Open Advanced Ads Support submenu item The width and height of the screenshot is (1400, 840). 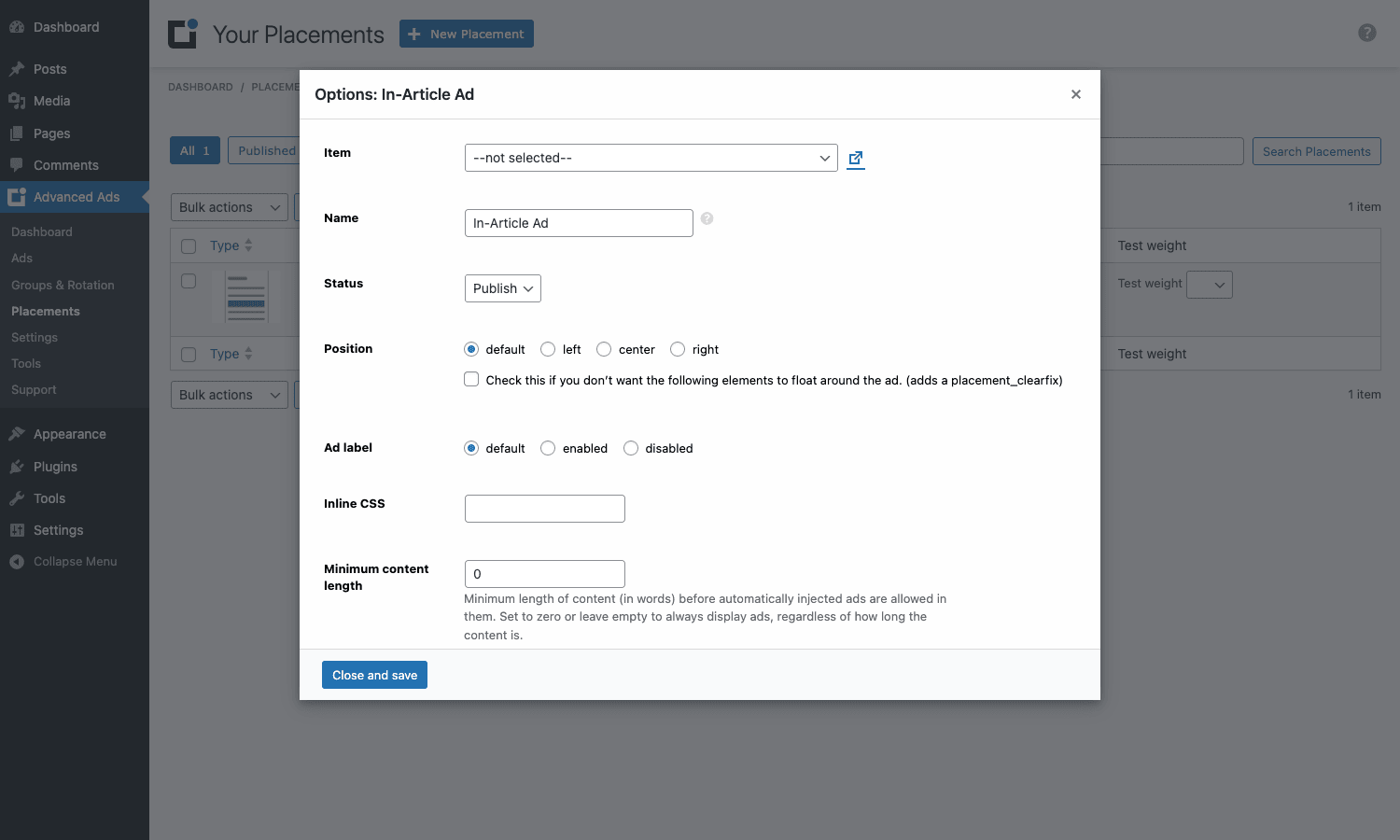pos(34,389)
